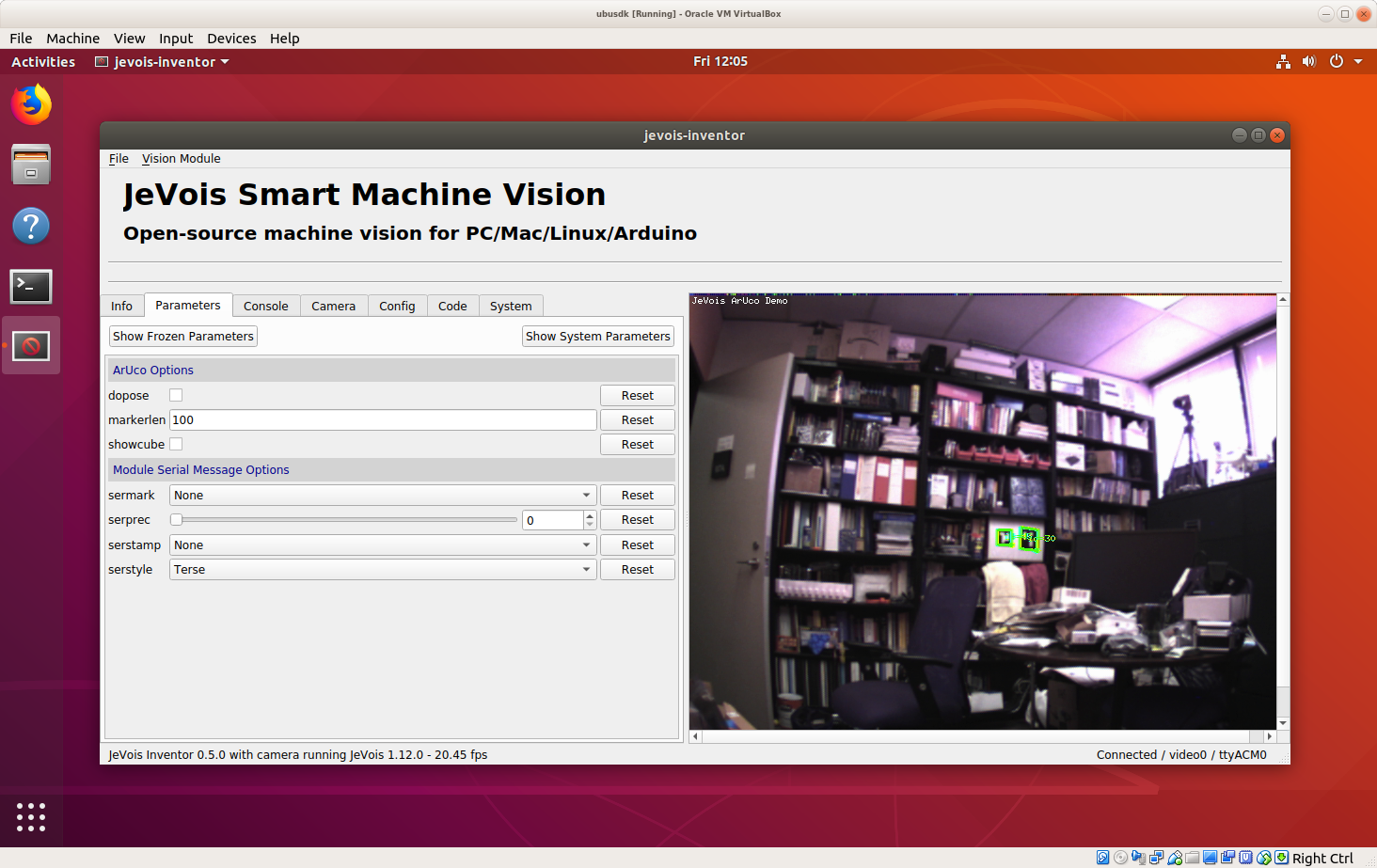The width and height of the screenshot is (1377, 868).
Task: Click the serprec slider handle
Action: coord(176,519)
